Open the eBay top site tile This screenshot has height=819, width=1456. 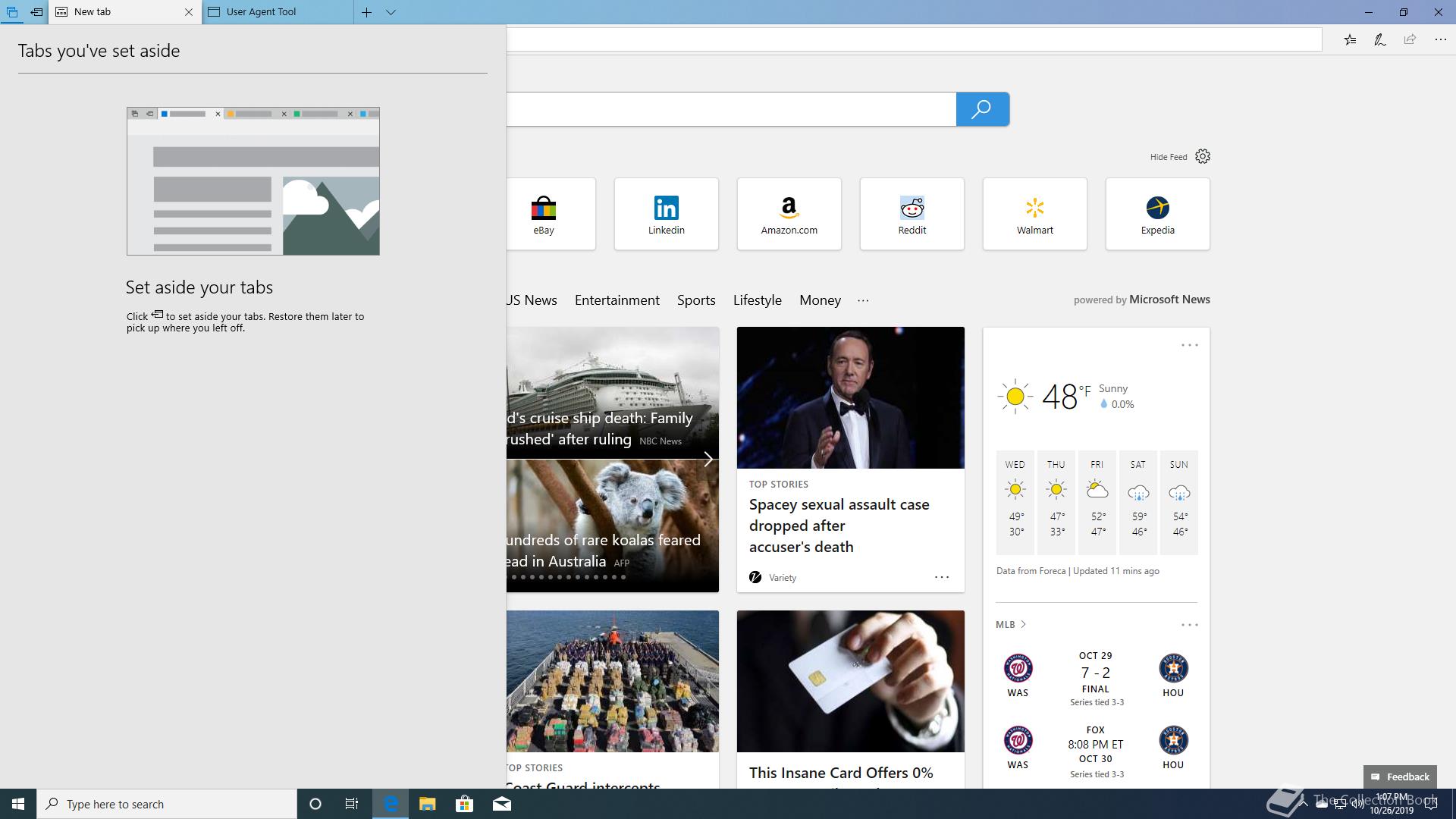tap(551, 214)
